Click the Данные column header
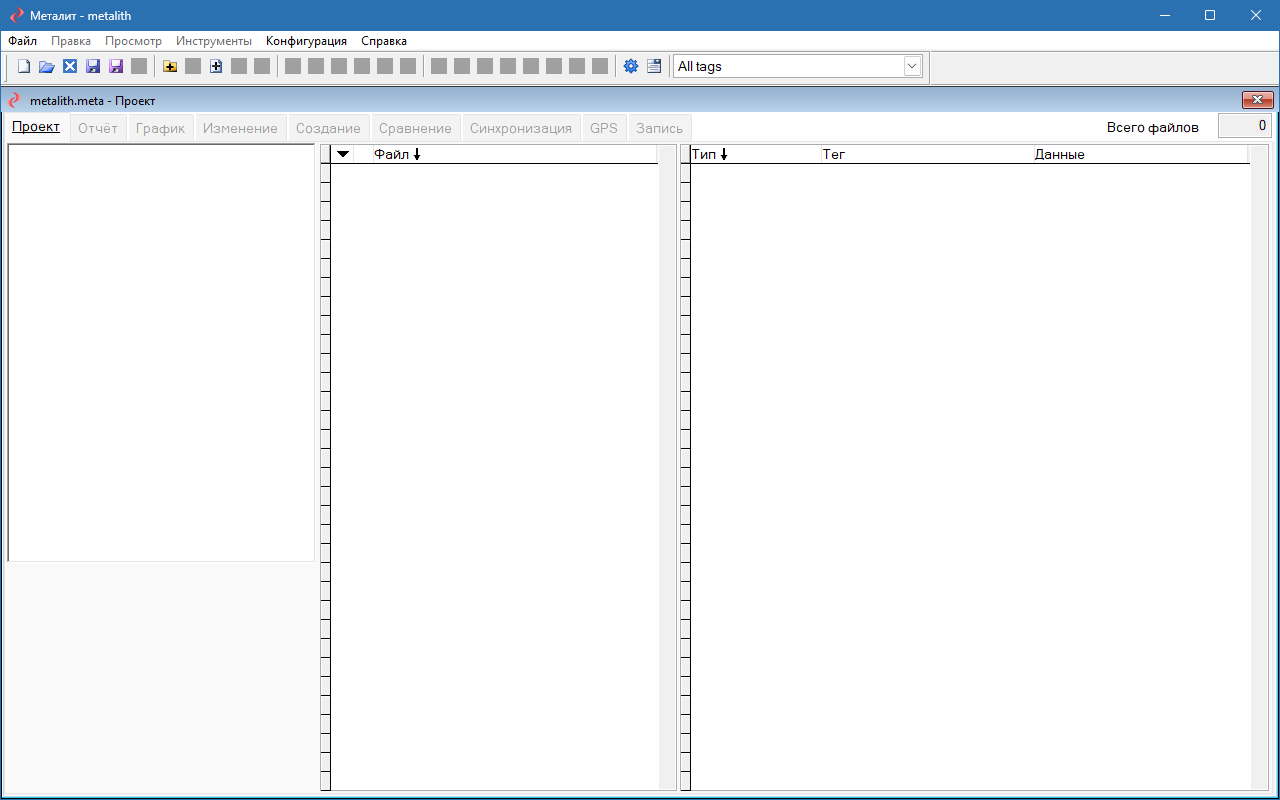 point(1059,154)
